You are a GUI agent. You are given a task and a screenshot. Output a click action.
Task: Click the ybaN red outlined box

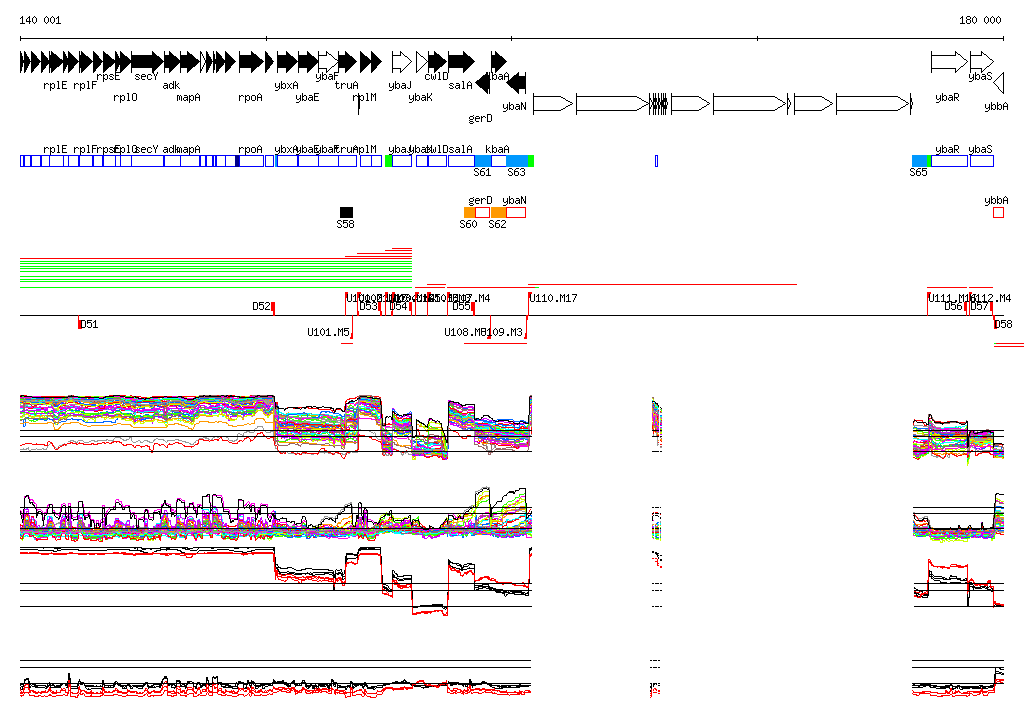(x=516, y=212)
